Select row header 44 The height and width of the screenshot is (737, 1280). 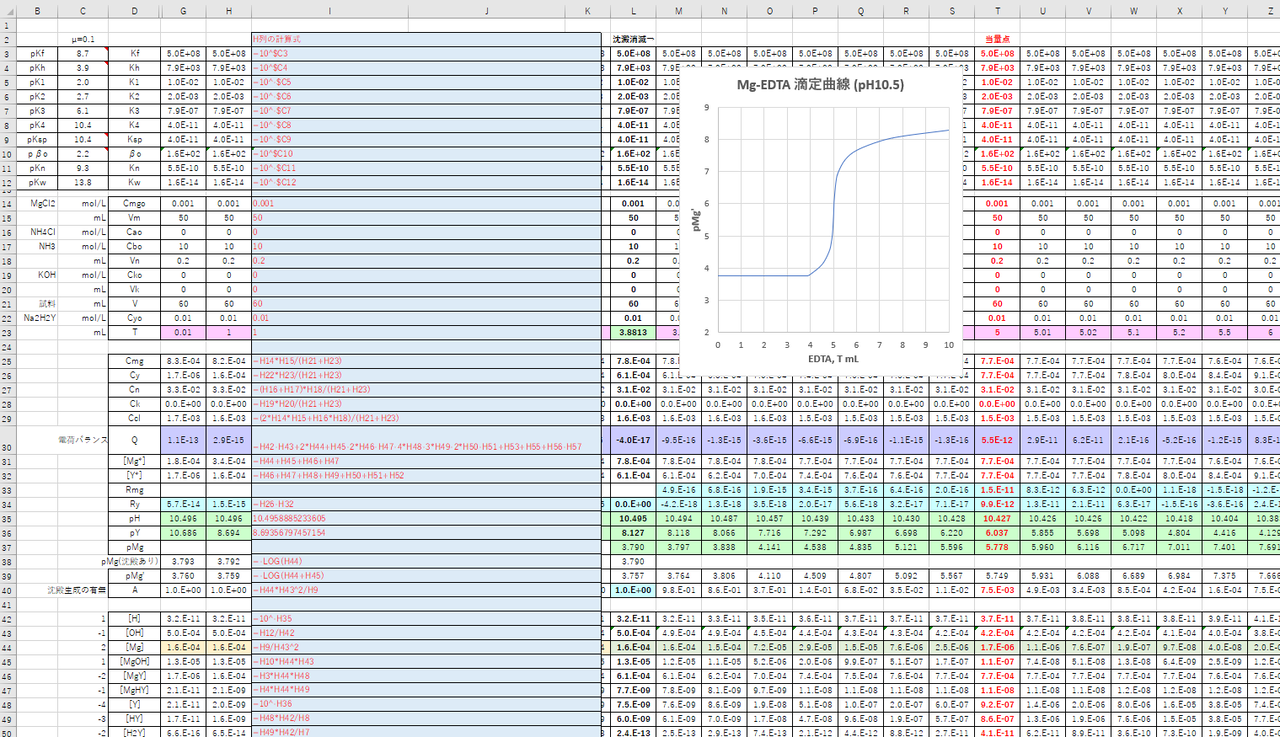8,648
